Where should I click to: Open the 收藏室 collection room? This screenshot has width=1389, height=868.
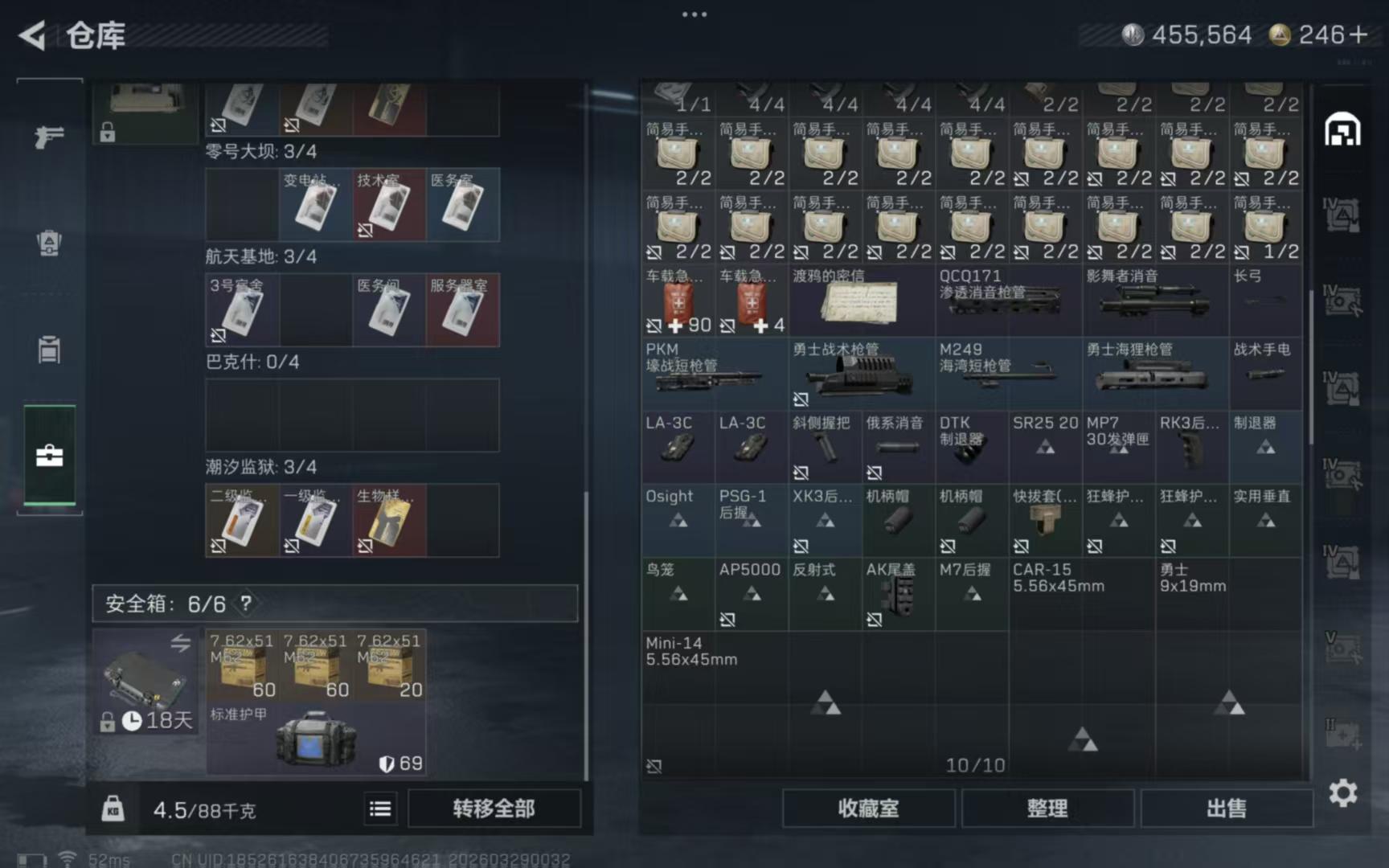tap(868, 808)
